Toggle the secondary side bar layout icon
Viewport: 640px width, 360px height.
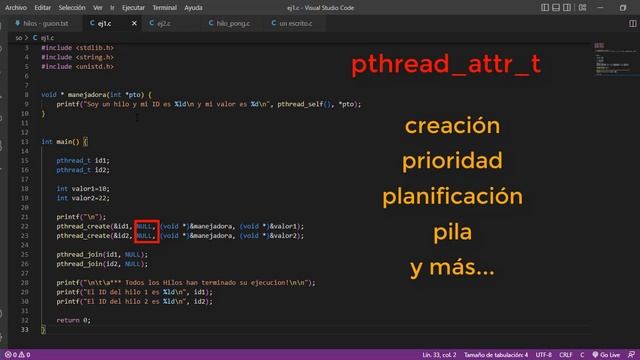[x=567, y=8]
